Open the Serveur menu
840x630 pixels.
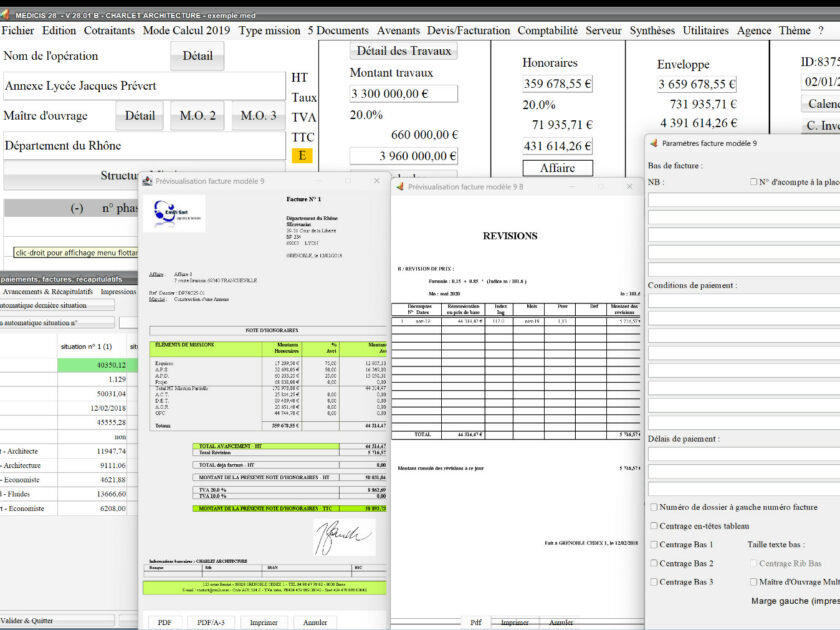603,31
